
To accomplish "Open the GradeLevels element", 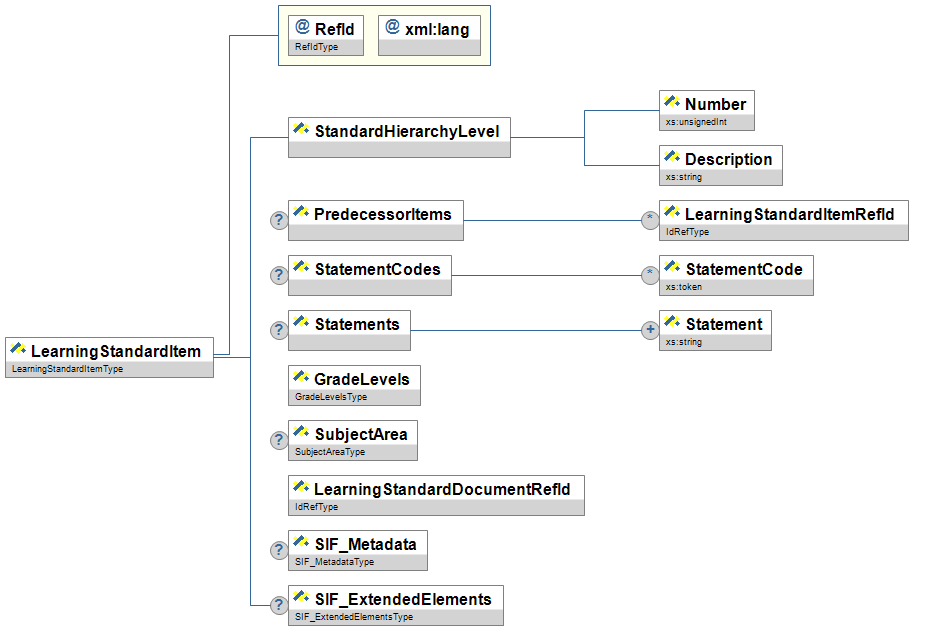I will (x=354, y=380).
